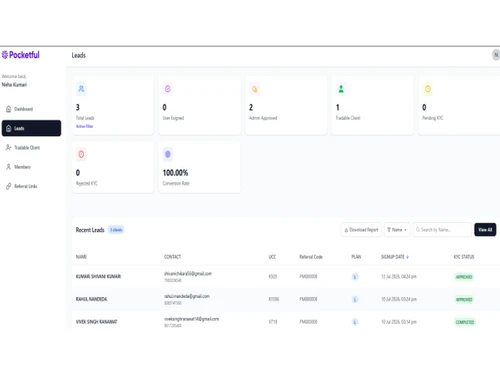Click APPROVED status for RAHUL NANDEDA

coord(464,299)
